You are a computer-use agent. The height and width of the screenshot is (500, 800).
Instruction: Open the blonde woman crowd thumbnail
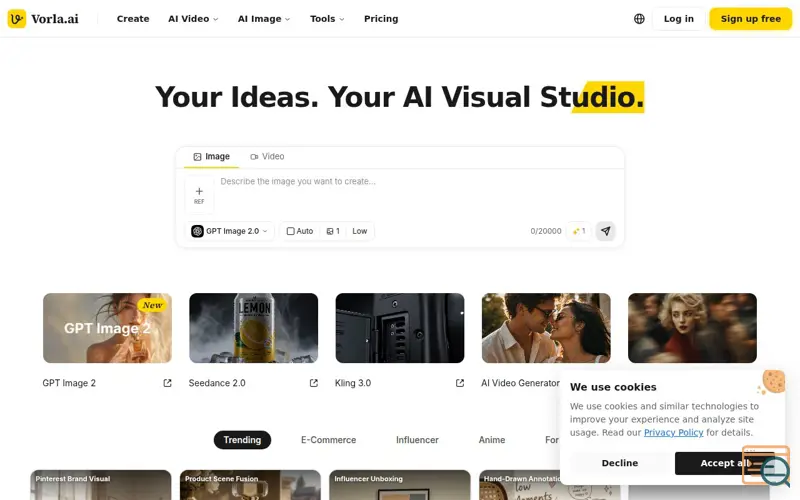[x=692, y=328]
